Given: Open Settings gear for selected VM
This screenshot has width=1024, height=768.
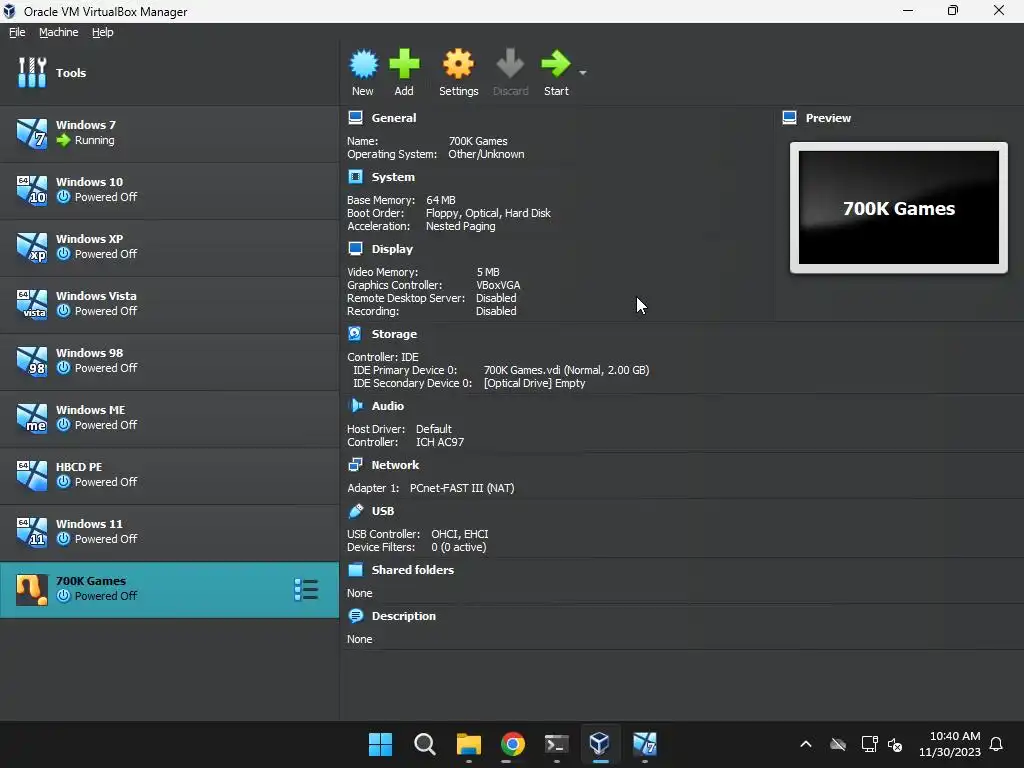Looking at the screenshot, I should pyautogui.click(x=458, y=64).
